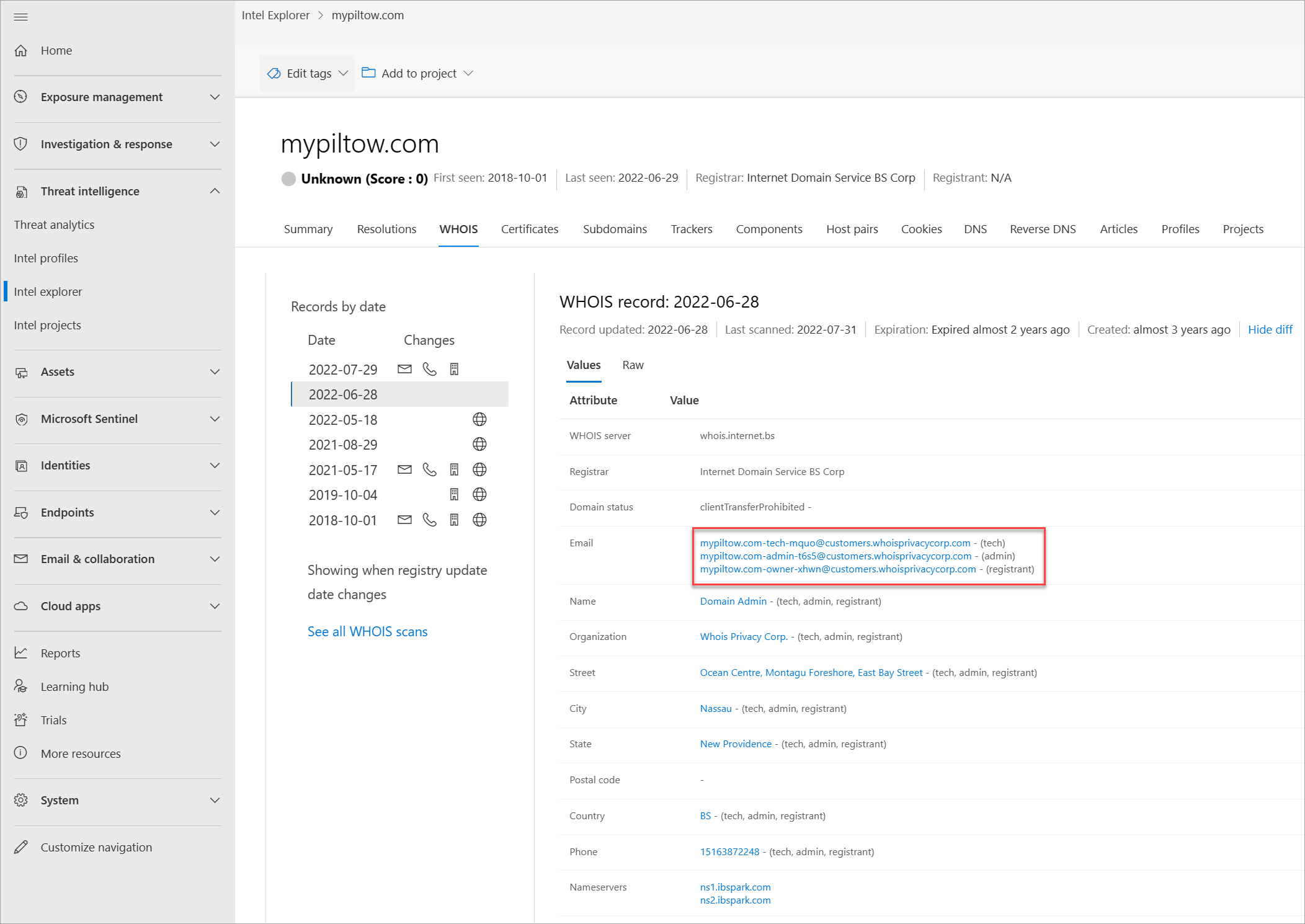Open the Host pairs tab
Screen dimensions: 1305x924
852,229
